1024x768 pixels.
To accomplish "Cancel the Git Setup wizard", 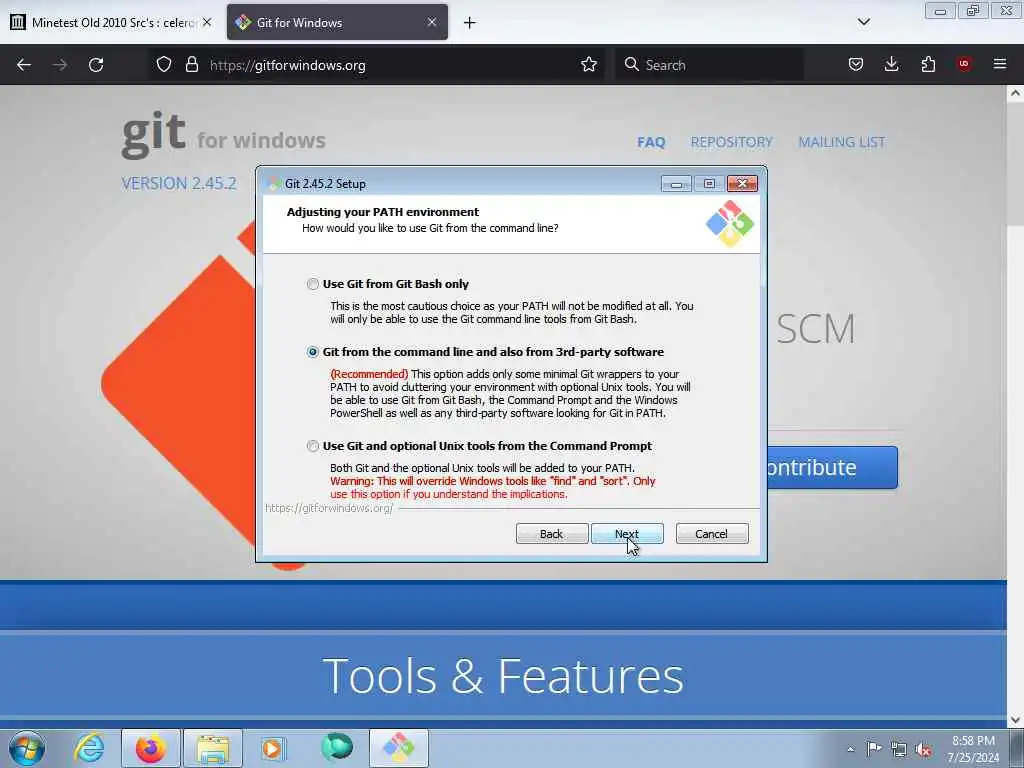I will pos(712,534).
